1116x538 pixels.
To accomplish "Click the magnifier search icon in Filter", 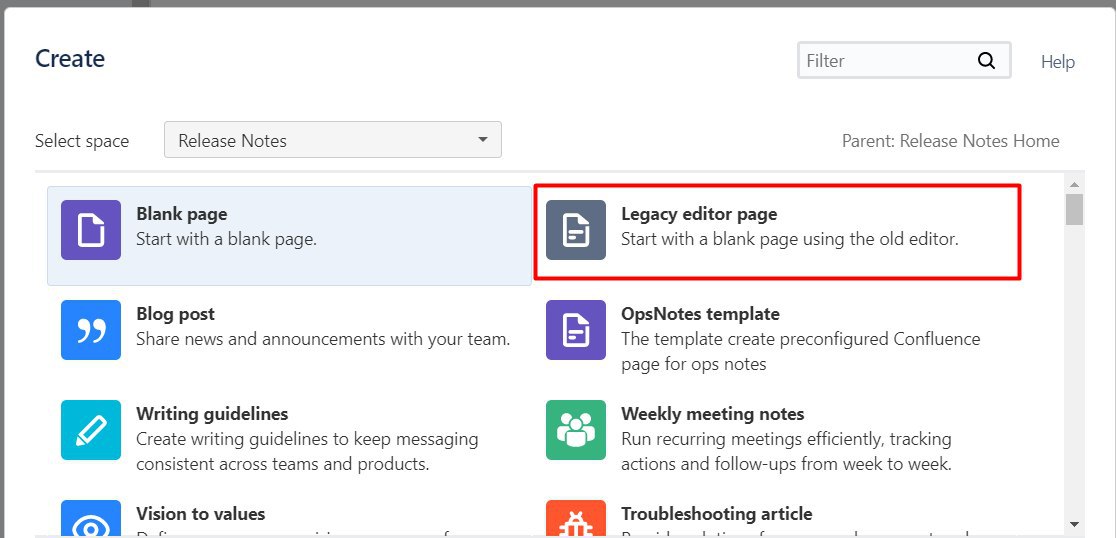I will coord(986,61).
